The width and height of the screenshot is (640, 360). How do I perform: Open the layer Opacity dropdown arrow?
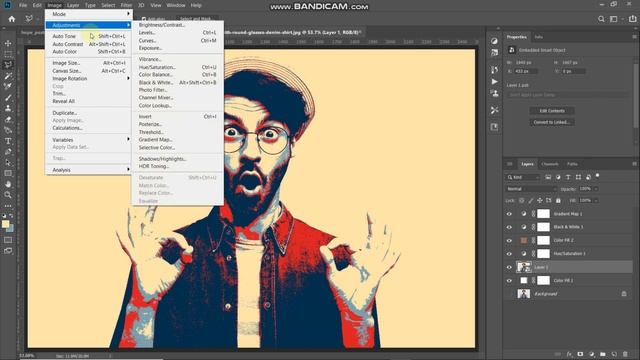[596, 189]
